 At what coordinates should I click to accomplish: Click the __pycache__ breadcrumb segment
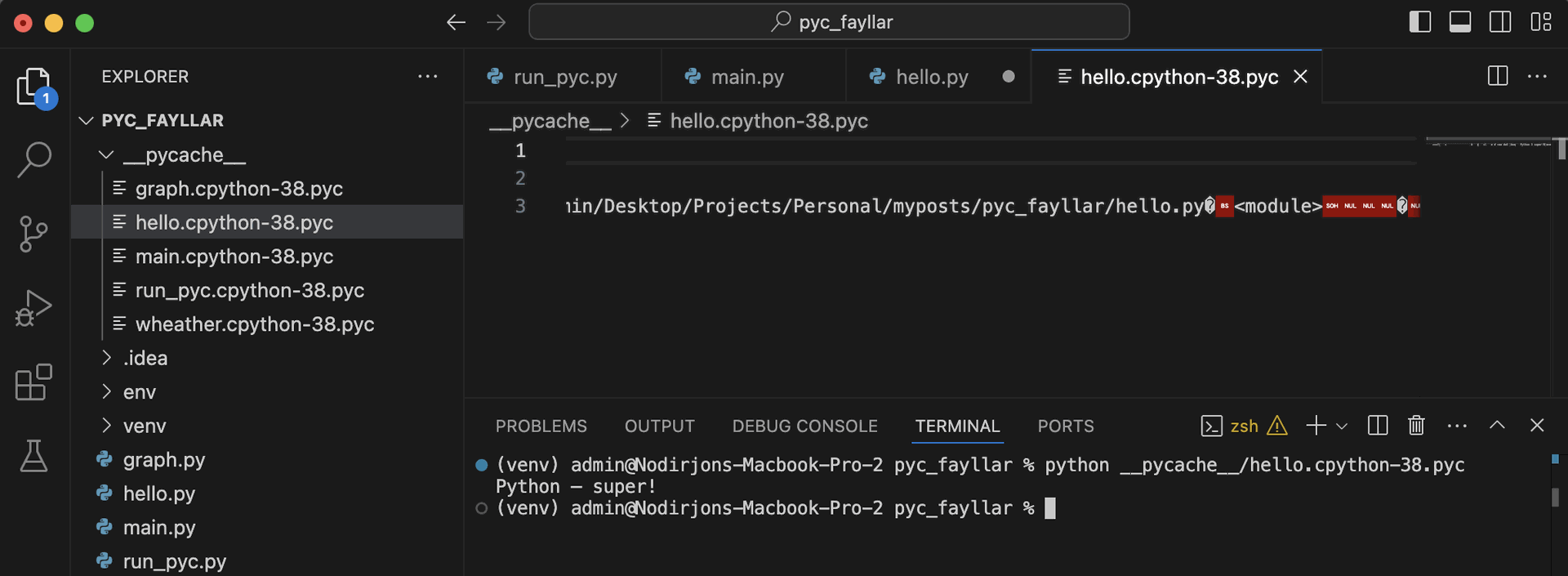click(550, 121)
